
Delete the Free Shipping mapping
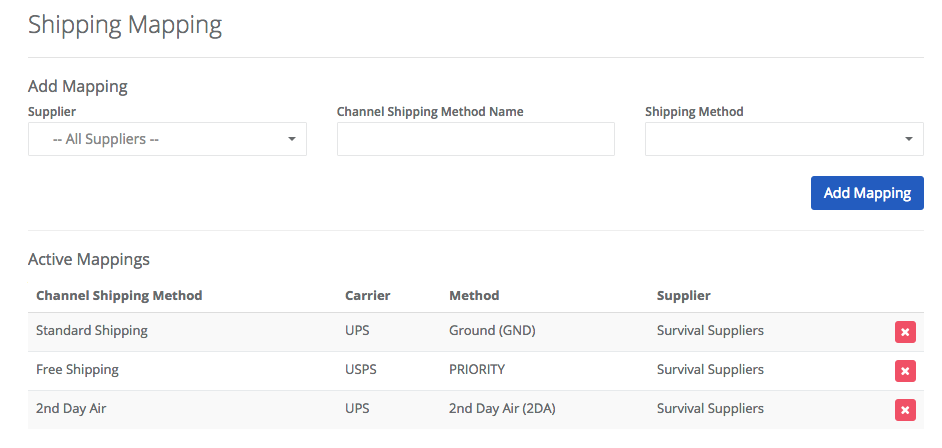[x=905, y=371]
